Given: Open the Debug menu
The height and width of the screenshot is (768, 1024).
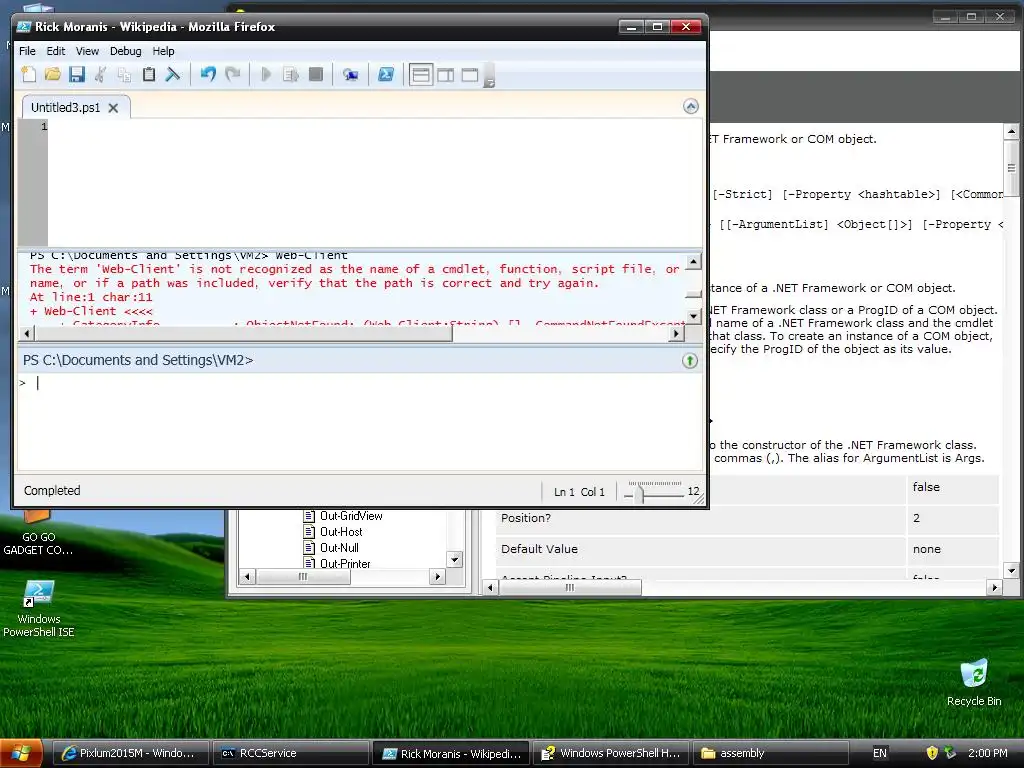Looking at the screenshot, I should (x=125, y=51).
